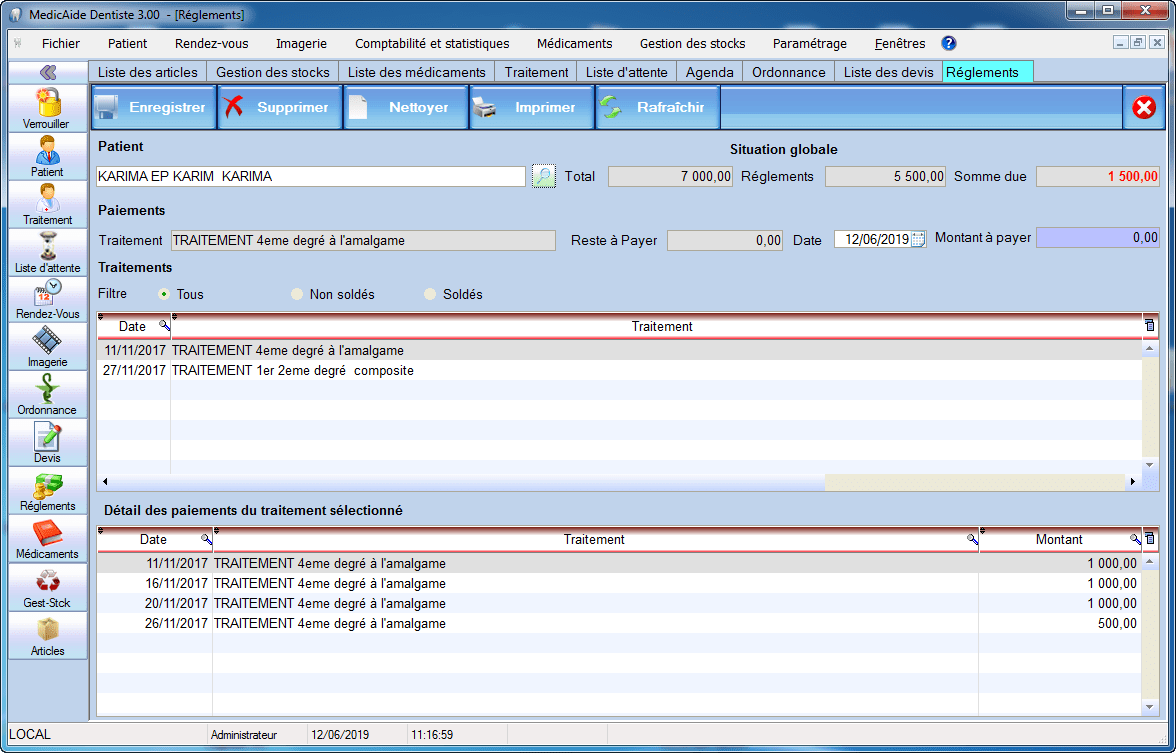This screenshot has width=1176, height=753.
Task: Click the Montant column header
Action: click(x=1059, y=539)
